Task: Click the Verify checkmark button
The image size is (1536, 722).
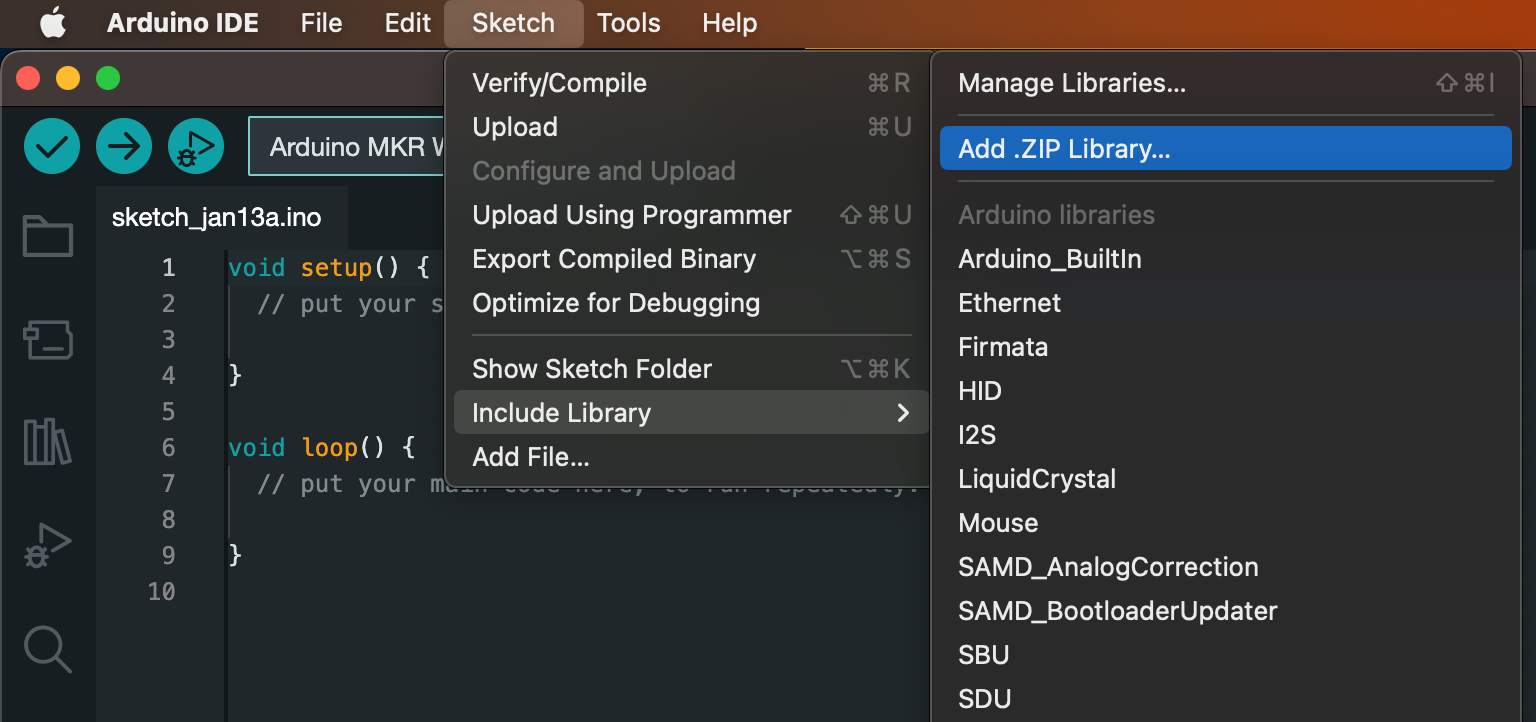Action: coord(51,147)
